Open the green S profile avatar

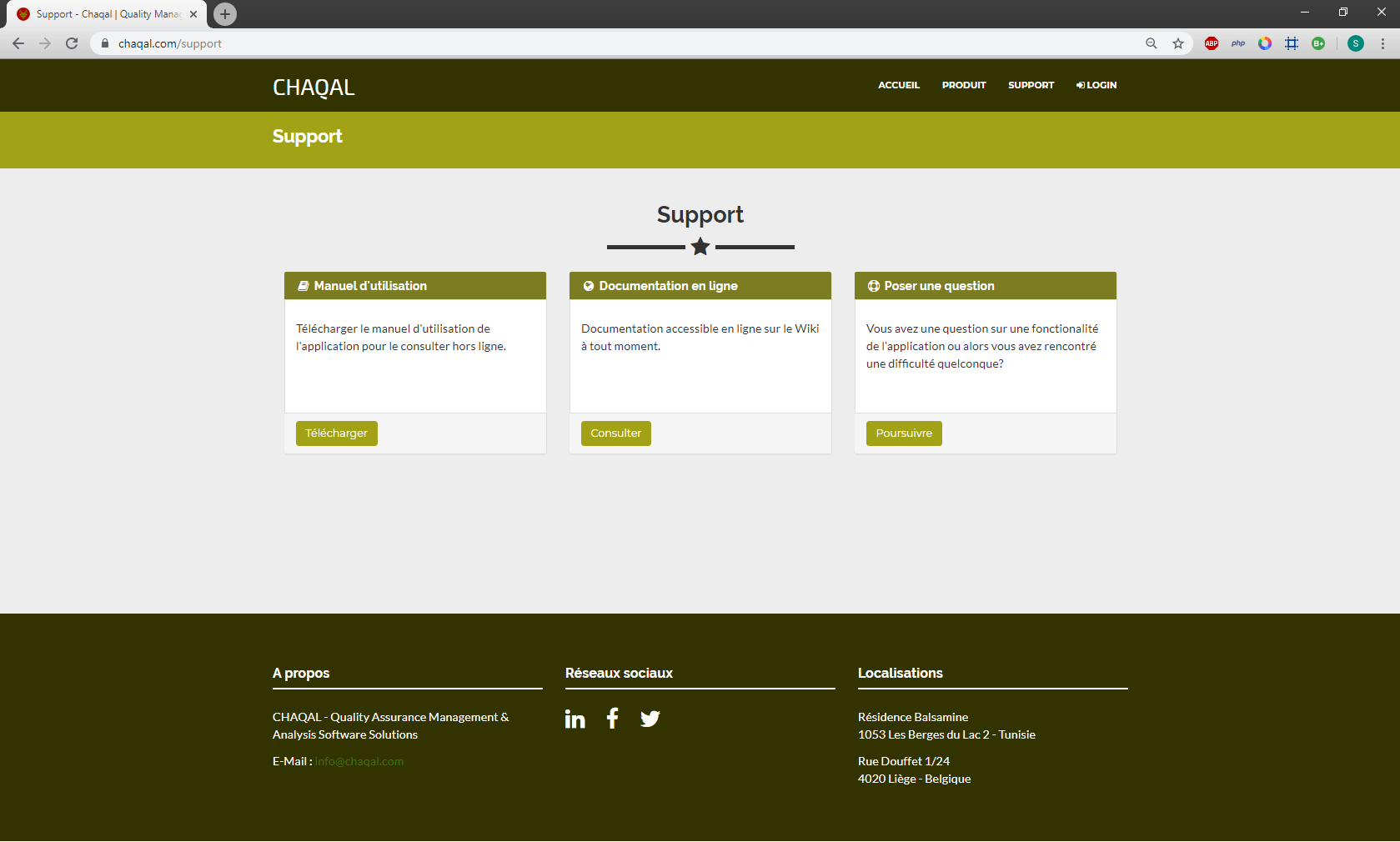1356,43
